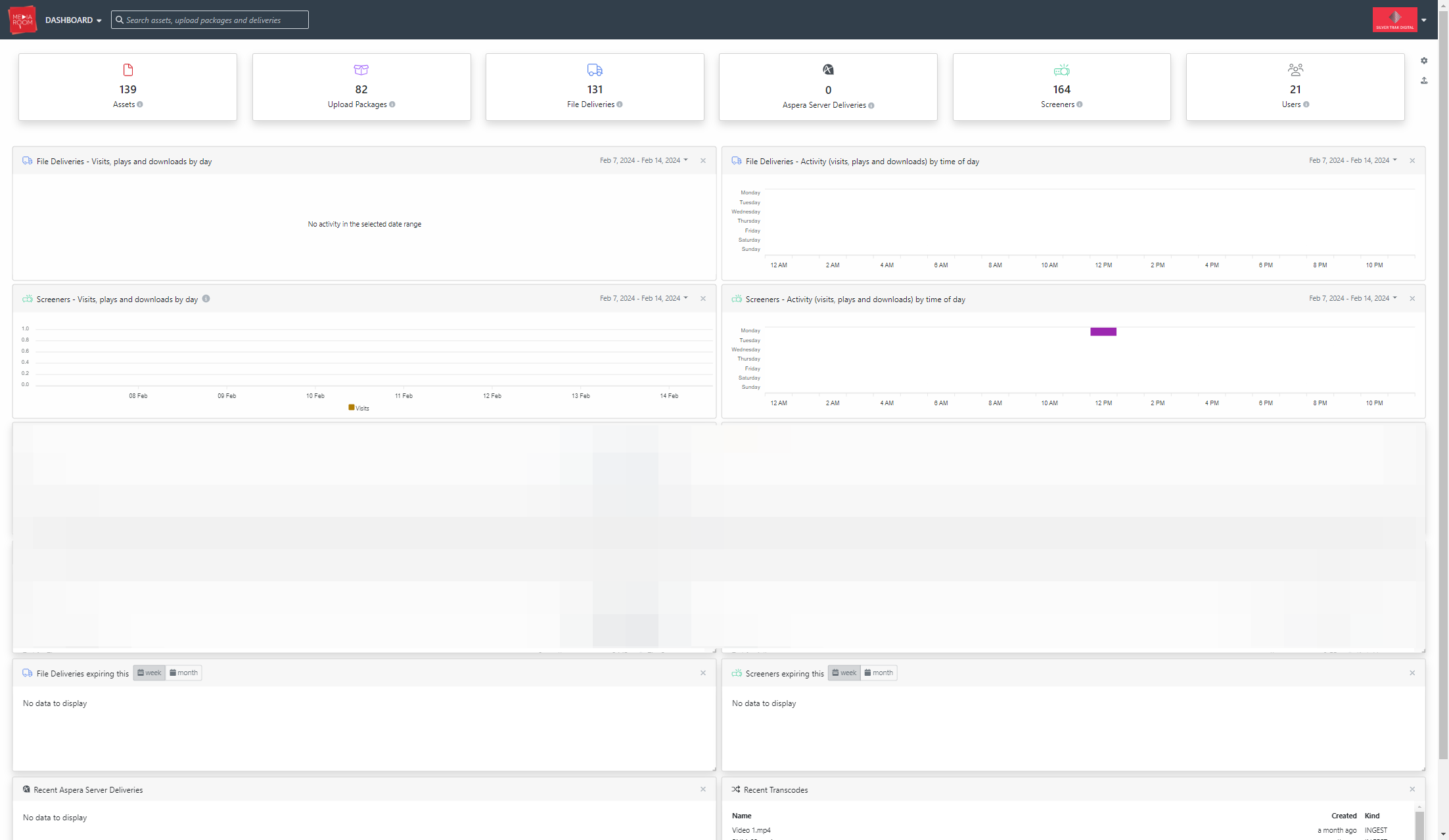Close the Recent Transcodes widget
The image size is (1449, 840).
(1412, 789)
